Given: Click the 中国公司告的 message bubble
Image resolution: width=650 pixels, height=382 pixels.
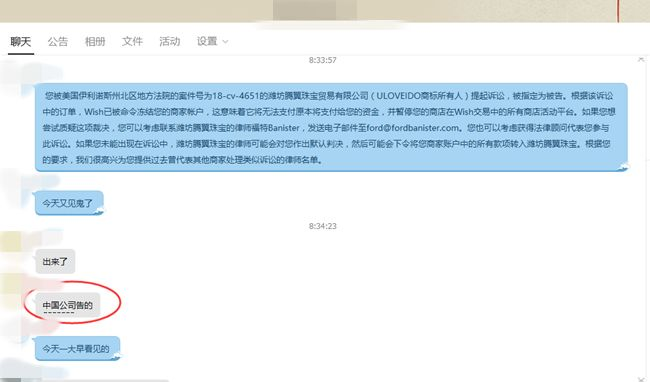Looking at the screenshot, I should point(68,305).
